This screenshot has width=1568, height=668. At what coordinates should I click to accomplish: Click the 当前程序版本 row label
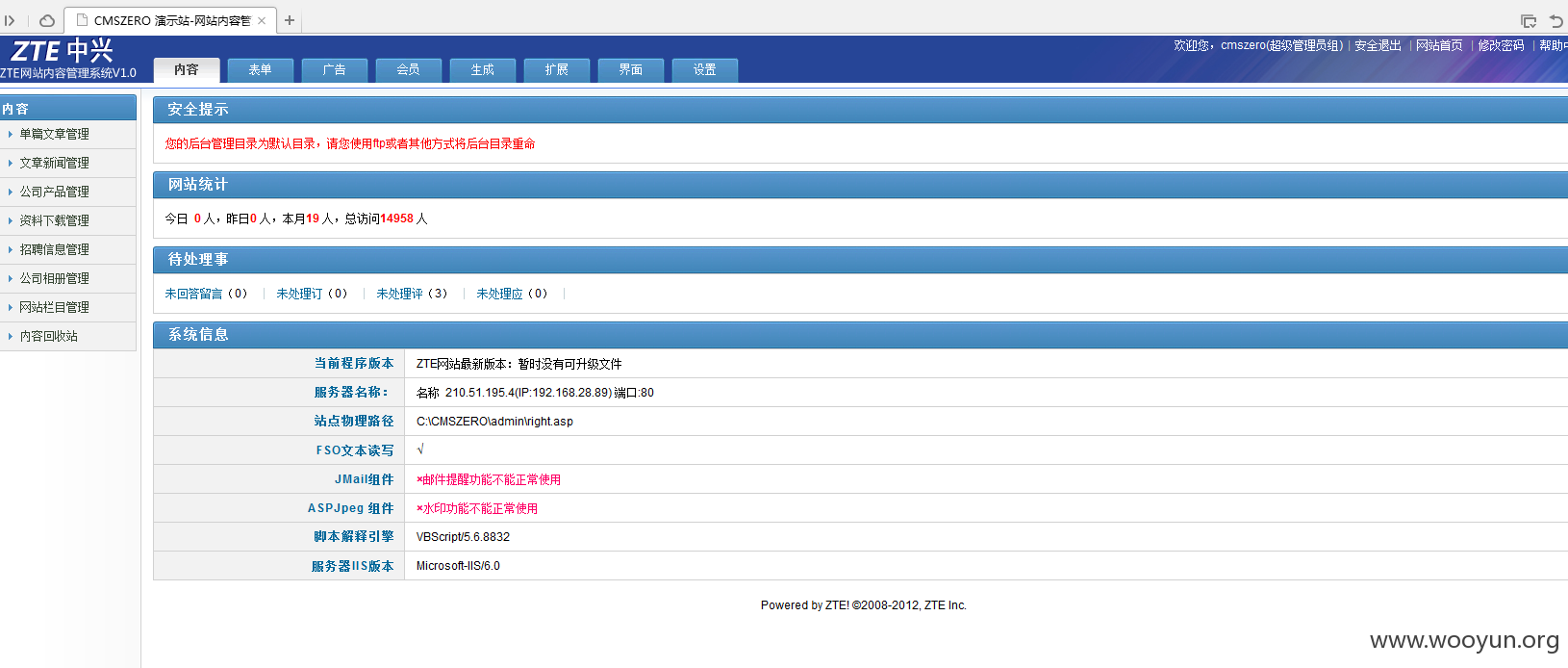pos(354,364)
